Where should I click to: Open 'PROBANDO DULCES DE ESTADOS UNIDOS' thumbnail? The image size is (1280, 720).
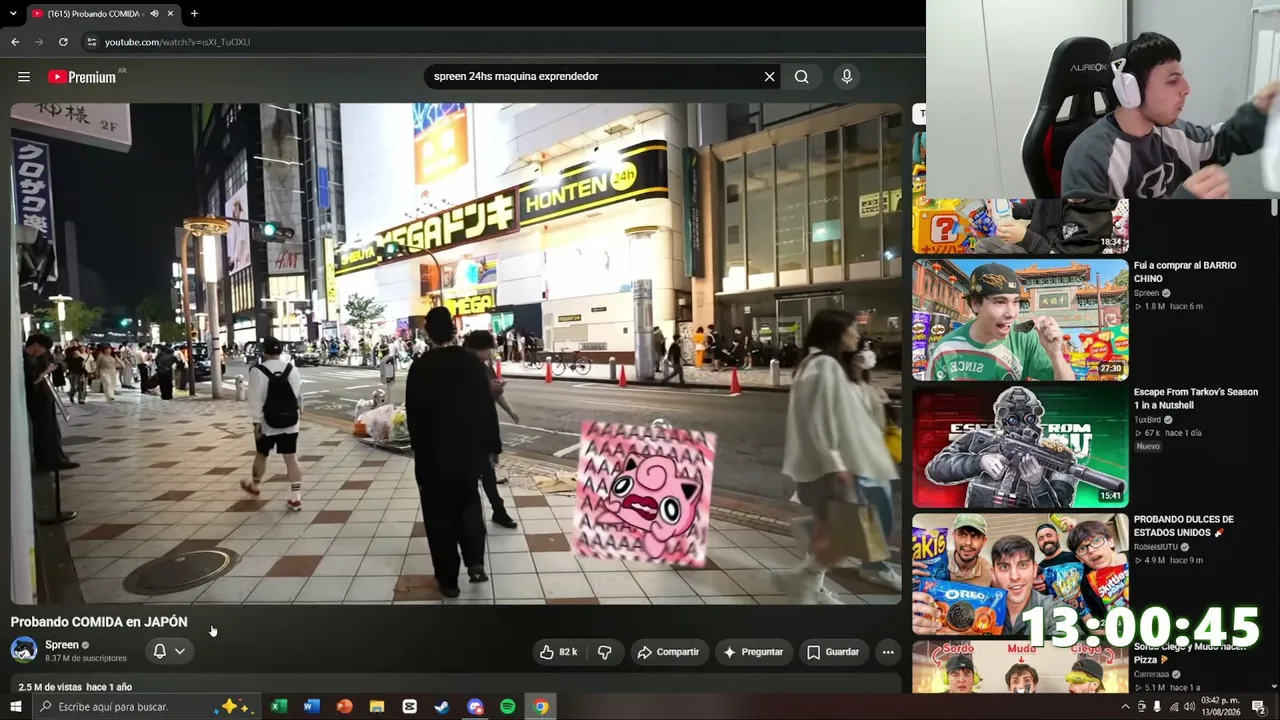(1020, 574)
